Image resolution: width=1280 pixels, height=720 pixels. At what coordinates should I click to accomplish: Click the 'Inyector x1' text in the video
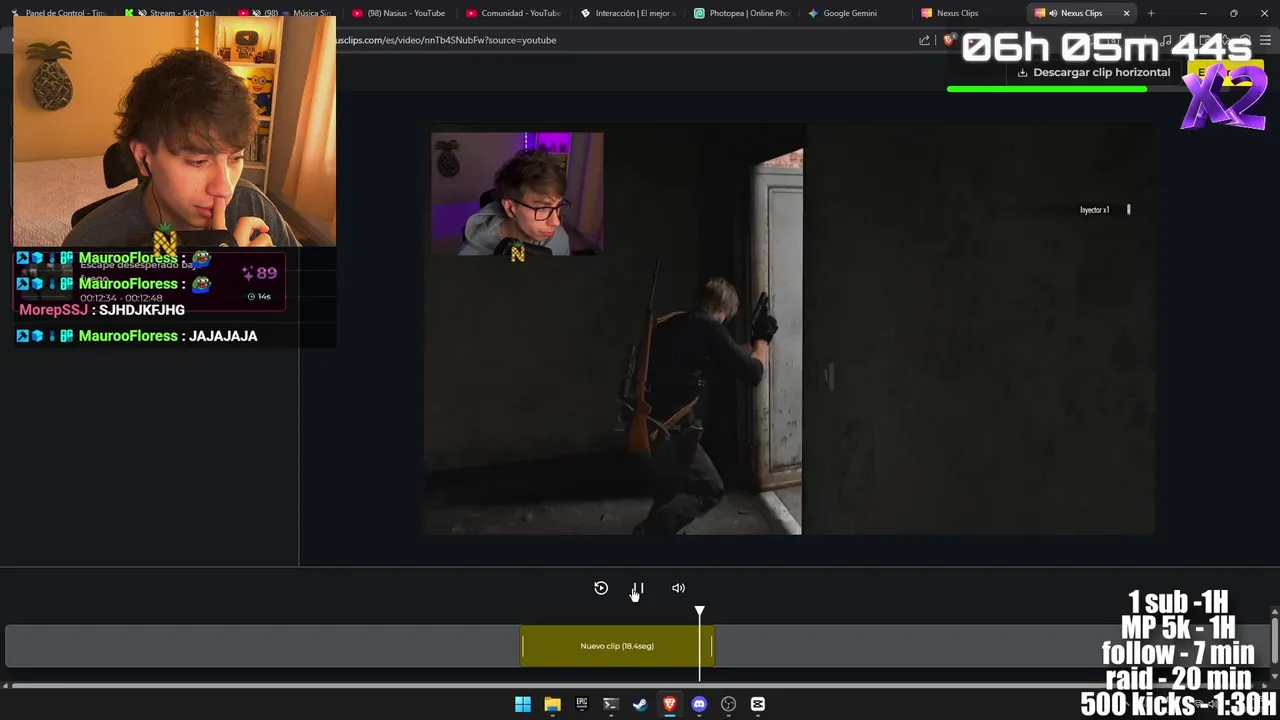(x=1094, y=210)
